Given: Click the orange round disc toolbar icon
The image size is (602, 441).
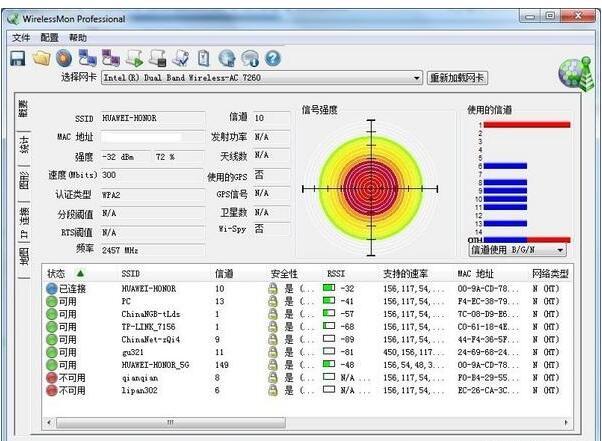Looking at the screenshot, I should 64,58.
